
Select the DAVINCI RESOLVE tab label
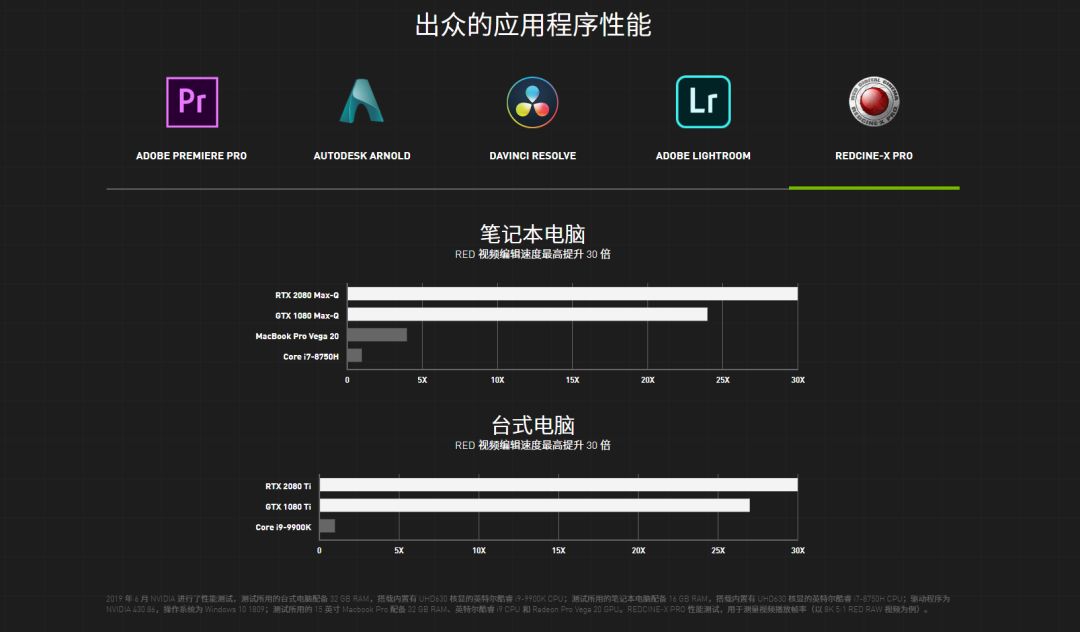click(x=533, y=156)
